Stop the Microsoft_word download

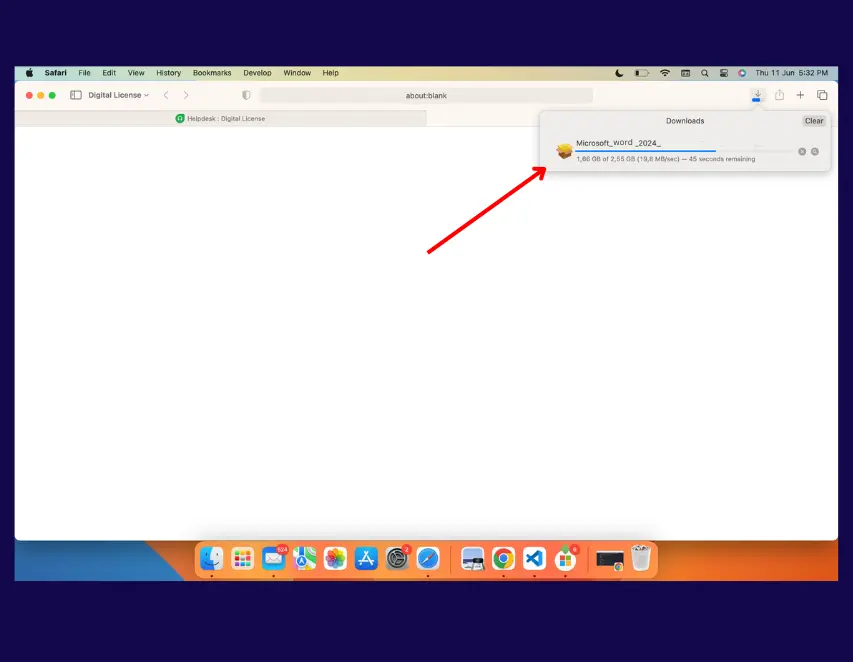point(802,152)
